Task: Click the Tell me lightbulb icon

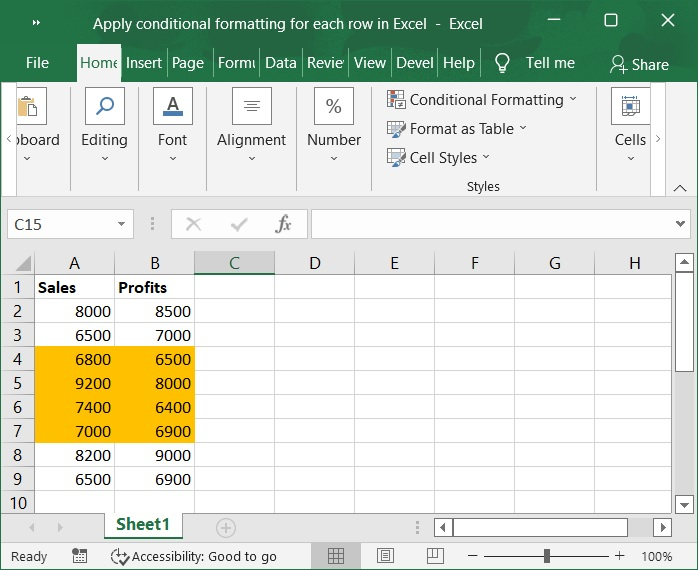Action: point(502,63)
